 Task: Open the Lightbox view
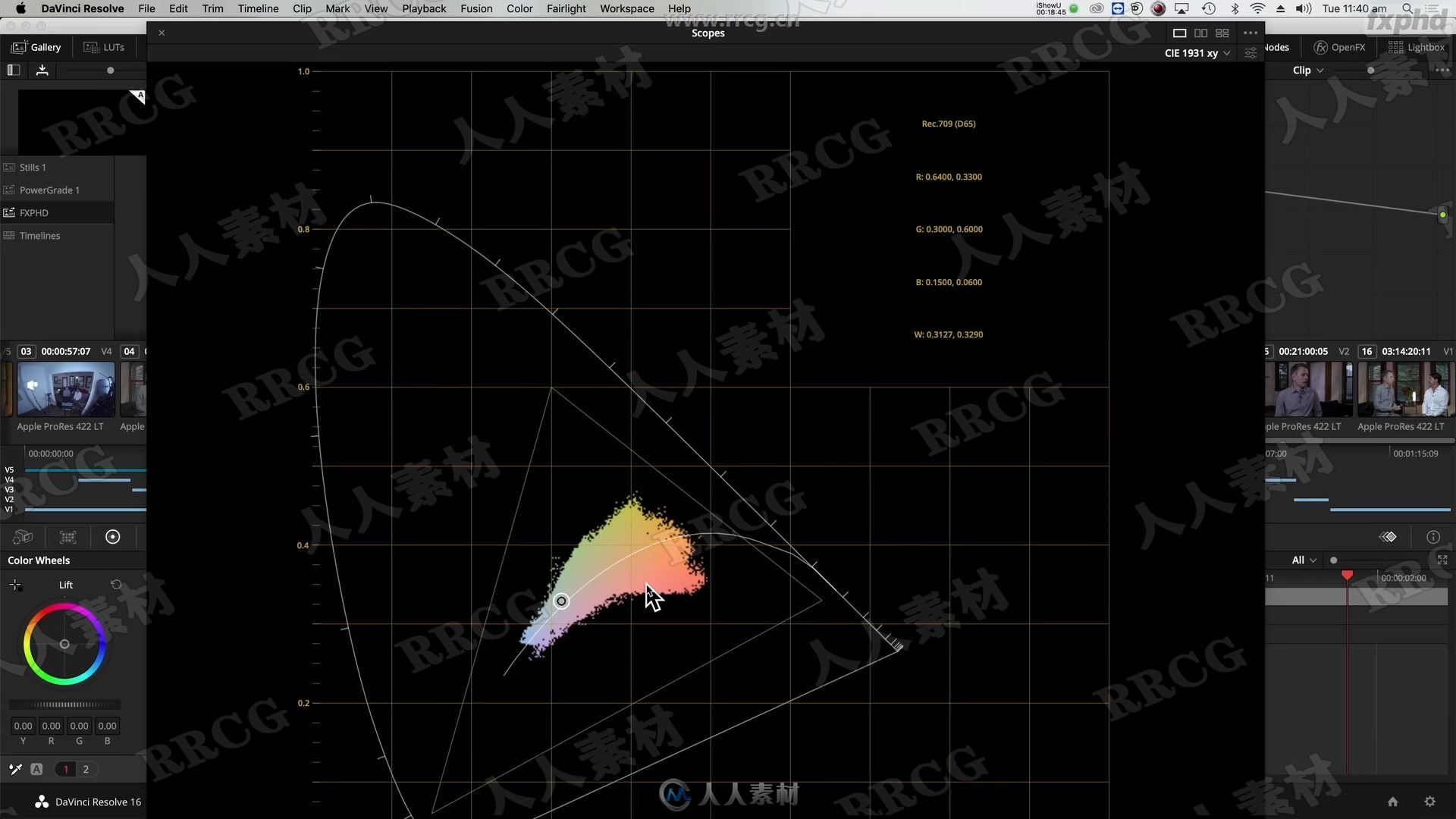coord(1416,47)
